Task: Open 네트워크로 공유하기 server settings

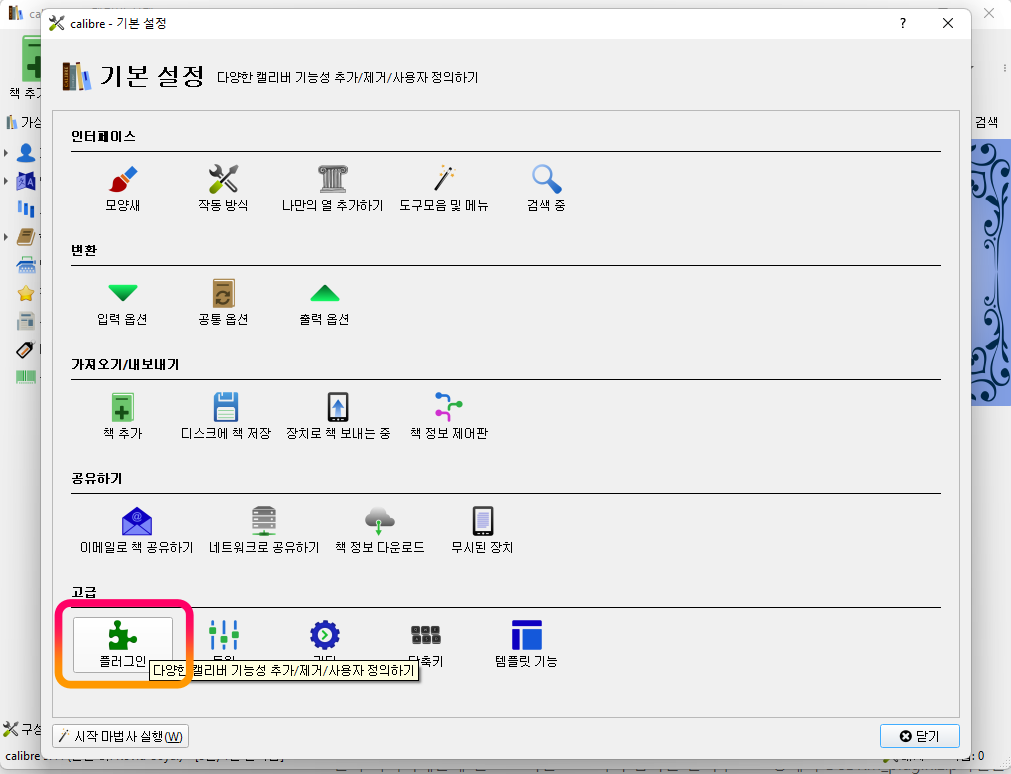Action: pyautogui.click(x=264, y=530)
